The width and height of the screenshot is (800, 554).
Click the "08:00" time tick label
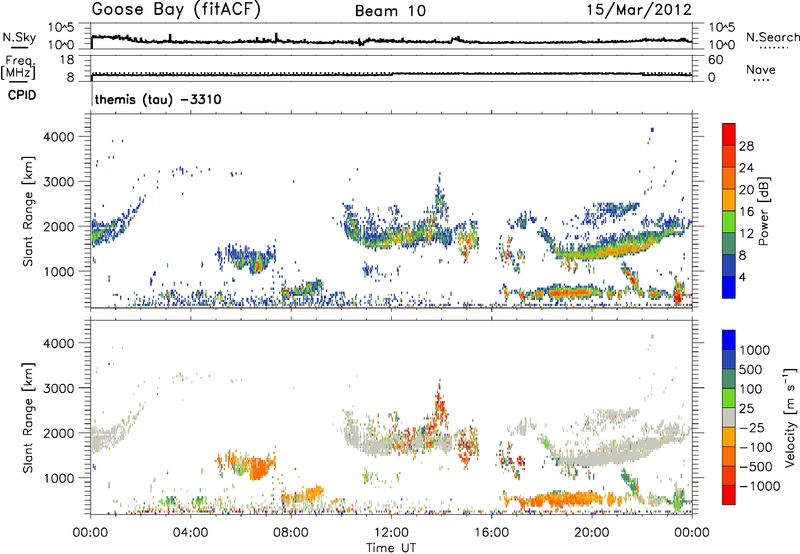(291, 533)
